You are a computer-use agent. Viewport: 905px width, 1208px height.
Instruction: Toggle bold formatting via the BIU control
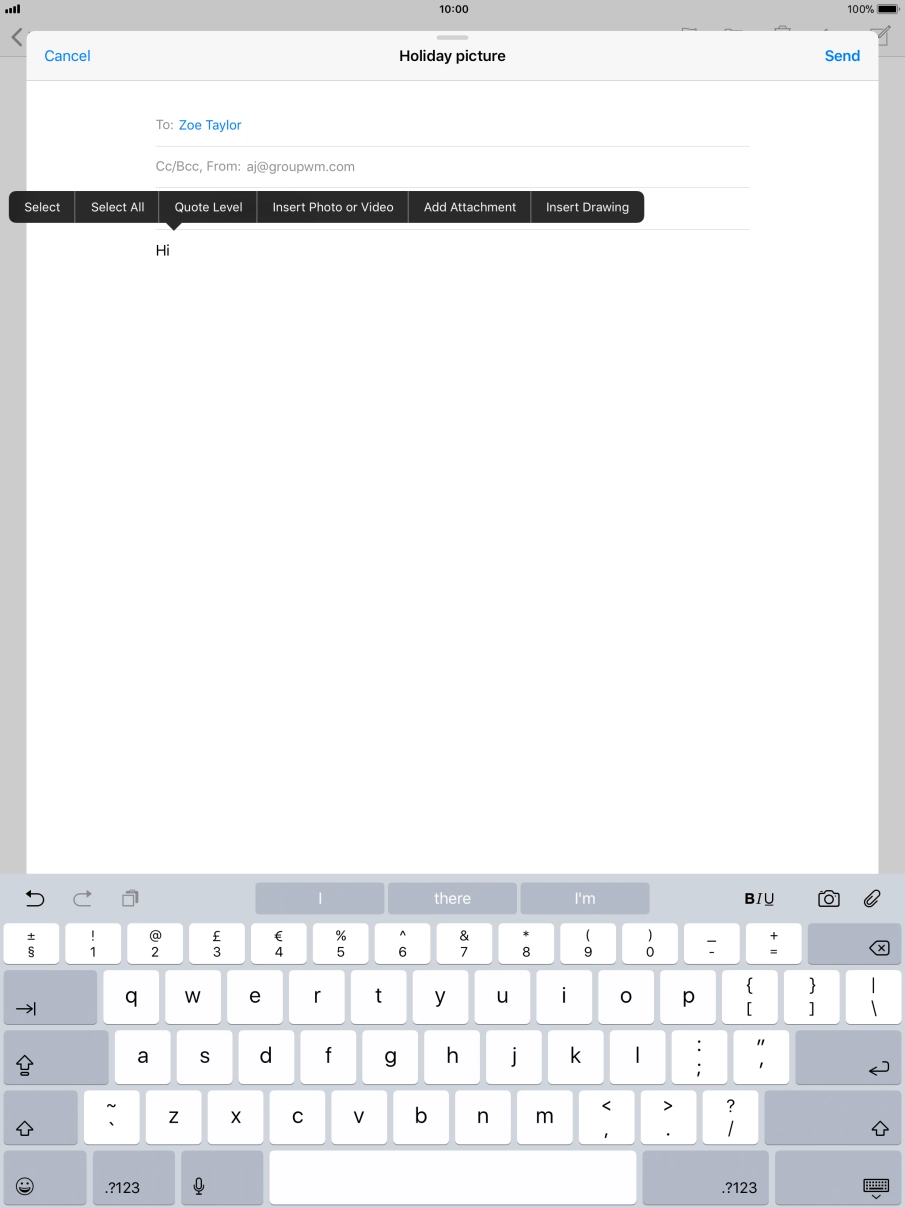[749, 898]
